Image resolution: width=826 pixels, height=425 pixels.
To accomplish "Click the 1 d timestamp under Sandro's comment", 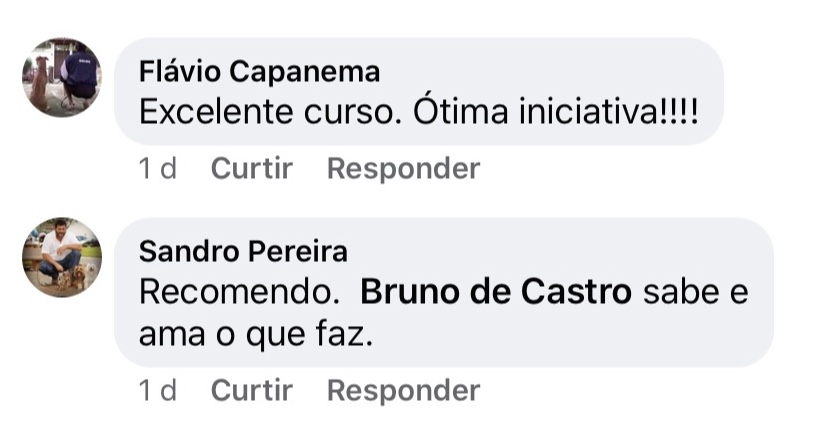I will [157, 389].
